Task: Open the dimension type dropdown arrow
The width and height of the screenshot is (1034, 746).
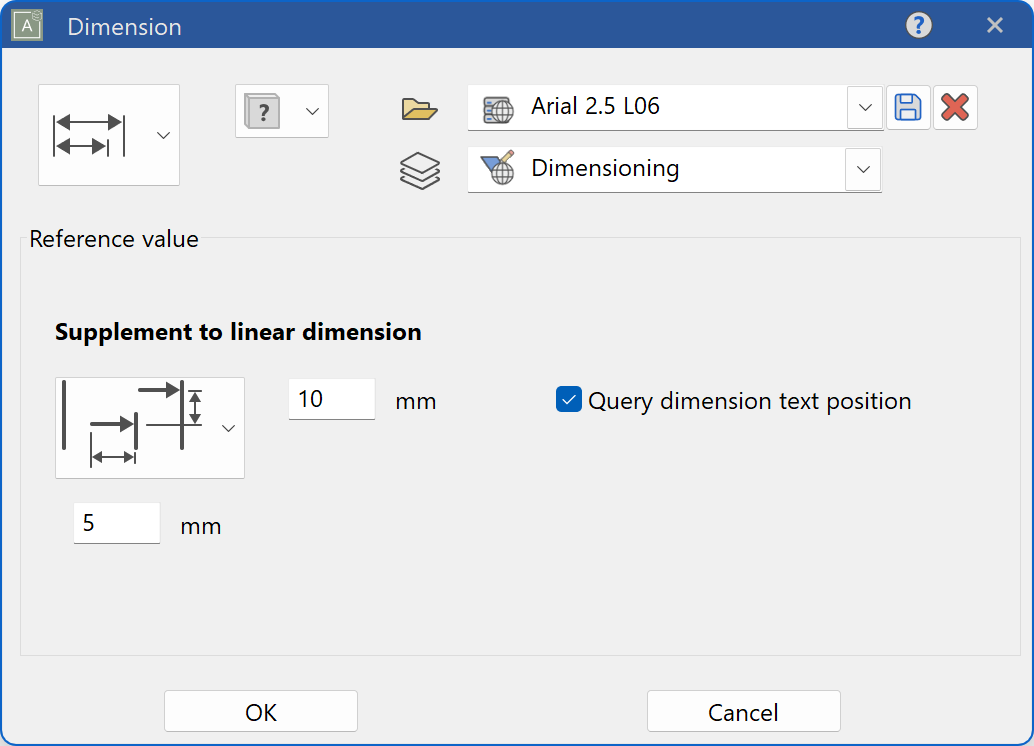Action: [163, 135]
